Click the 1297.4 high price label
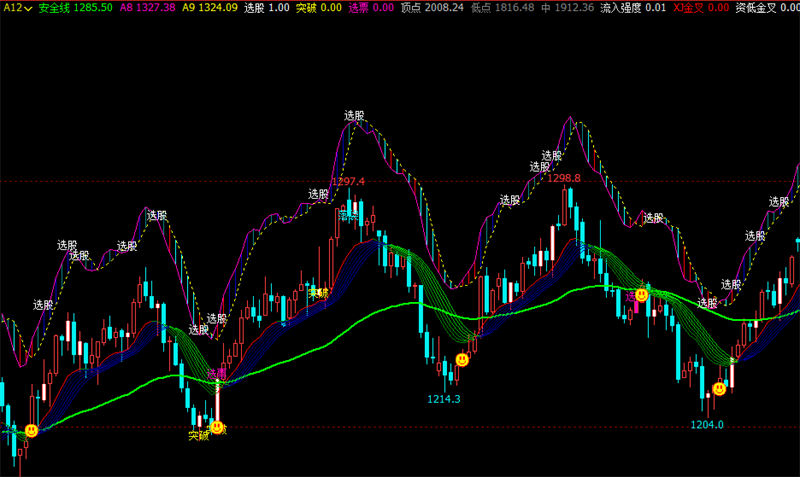 348,182
